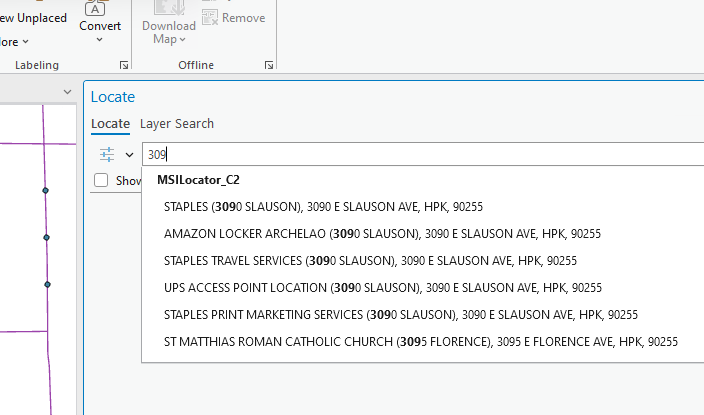Image resolution: width=704 pixels, height=415 pixels.
Task: Open the Offline group dialog launcher
Action: click(x=269, y=66)
